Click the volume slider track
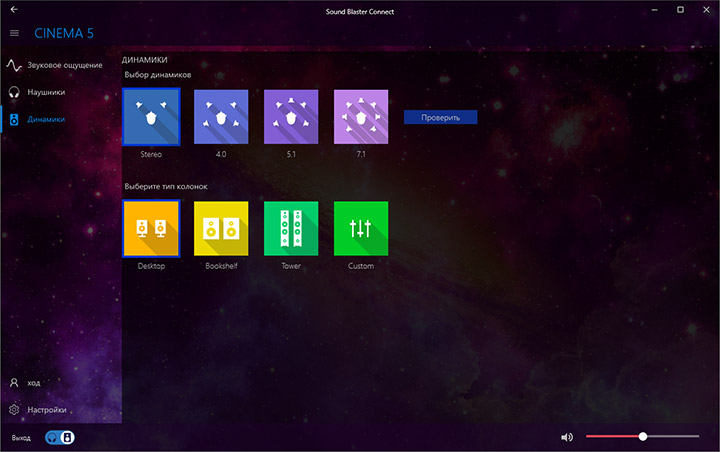The height and width of the screenshot is (452, 720). click(x=642, y=436)
